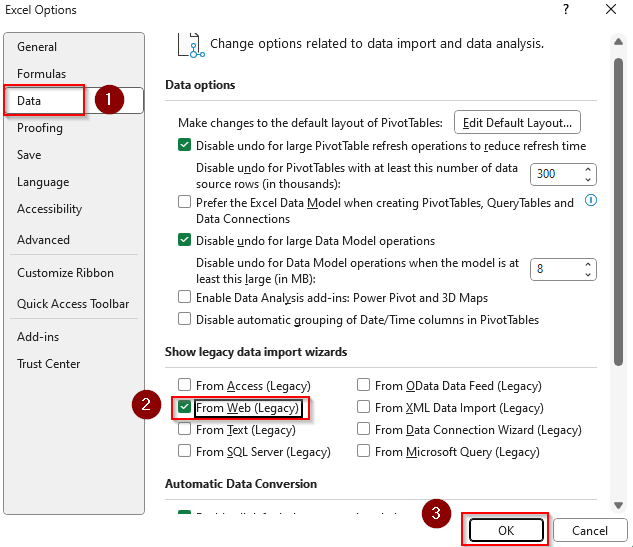Click the Data options heading
The width and height of the screenshot is (633, 547).
200,85
